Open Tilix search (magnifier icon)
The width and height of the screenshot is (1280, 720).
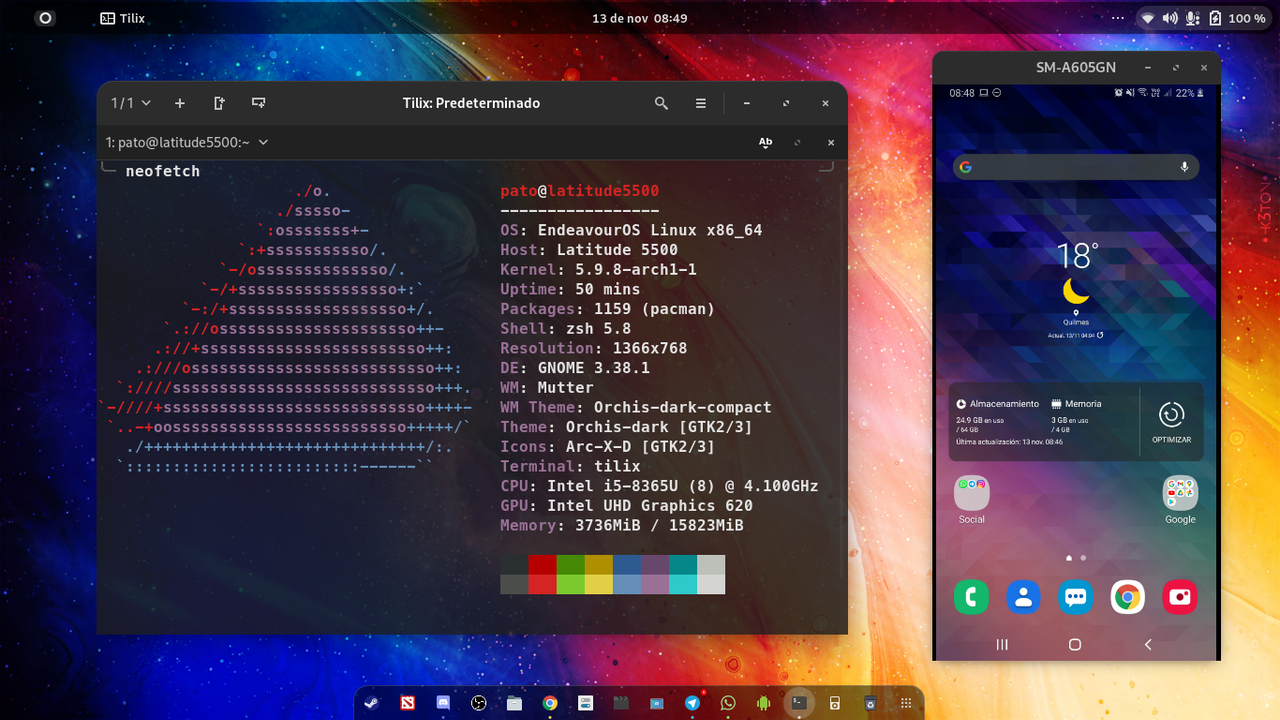pyautogui.click(x=661, y=103)
